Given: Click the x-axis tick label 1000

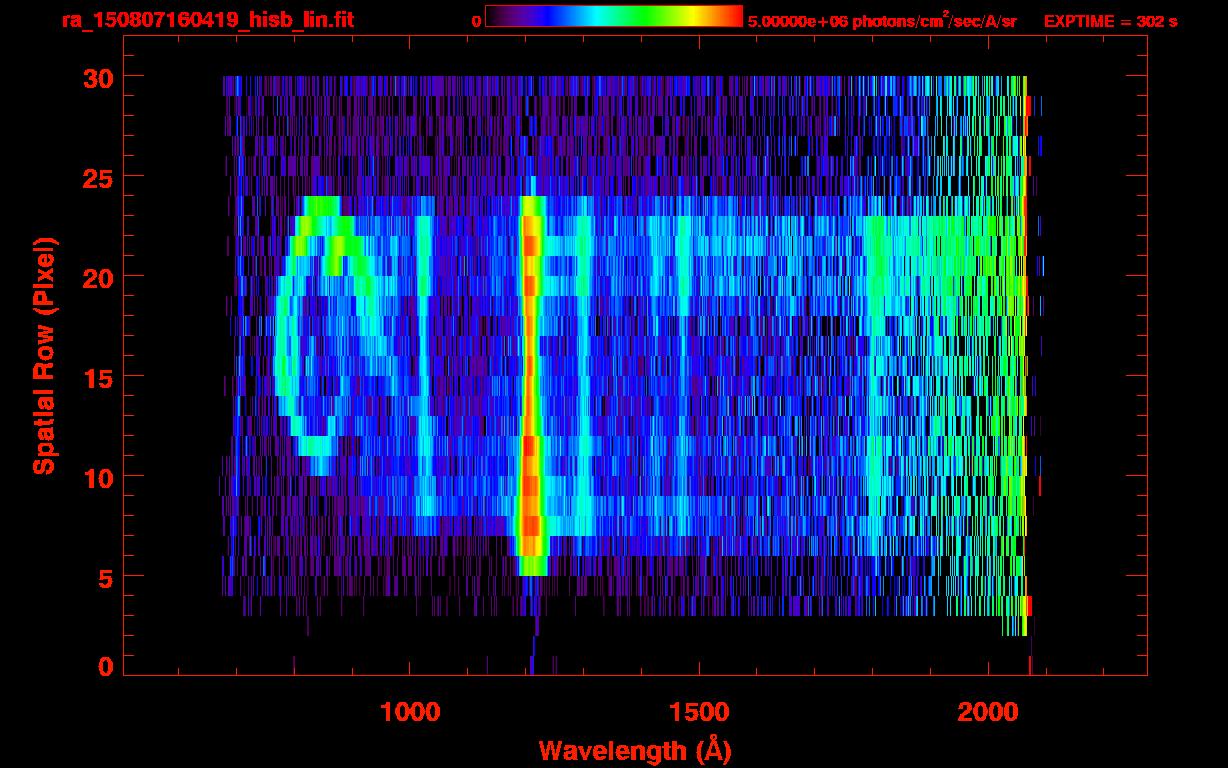Looking at the screenshot, I should coord(410,712).
